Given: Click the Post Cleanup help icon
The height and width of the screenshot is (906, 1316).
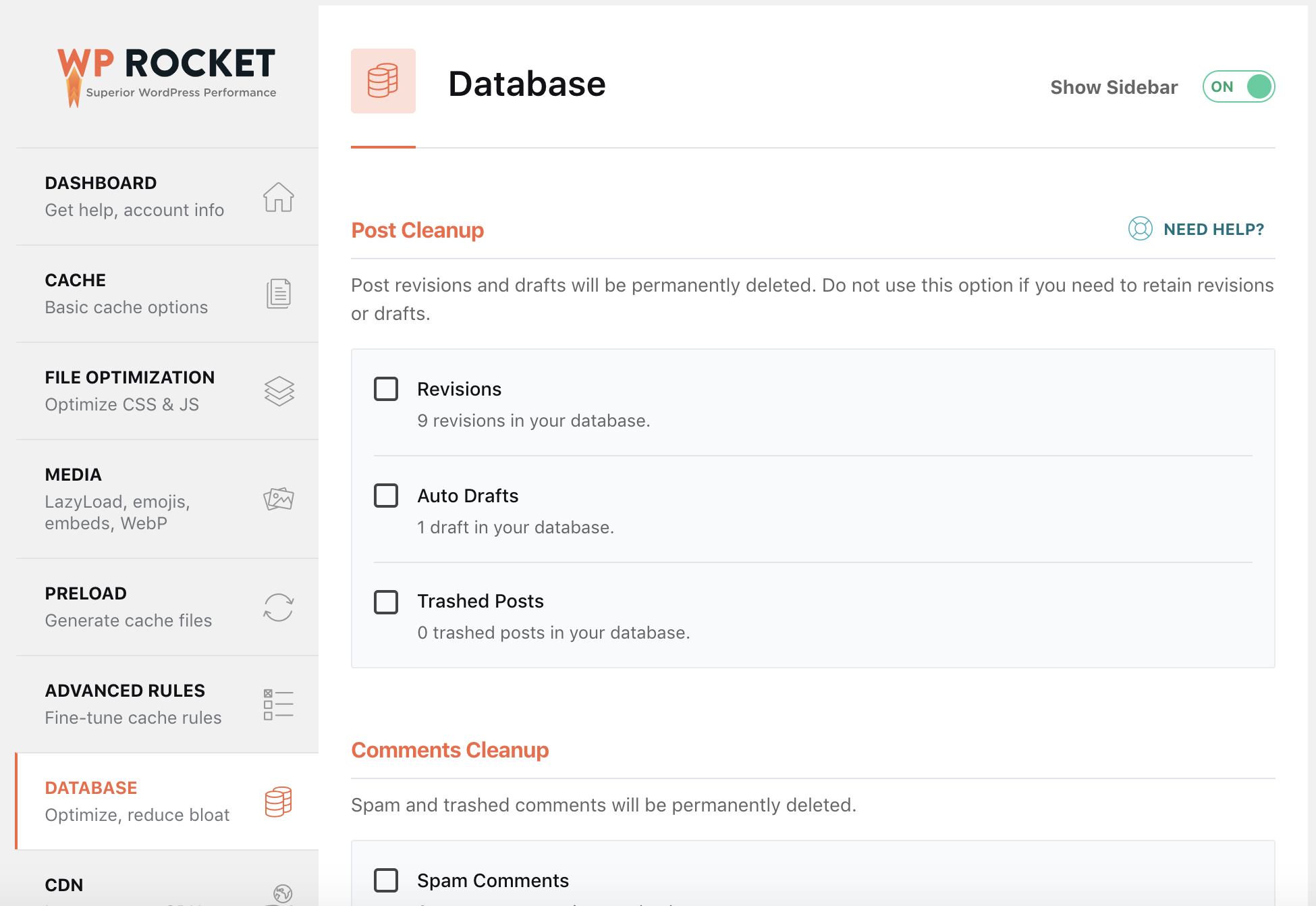Looking at the screenshot, I should [x=1142, y=229].
